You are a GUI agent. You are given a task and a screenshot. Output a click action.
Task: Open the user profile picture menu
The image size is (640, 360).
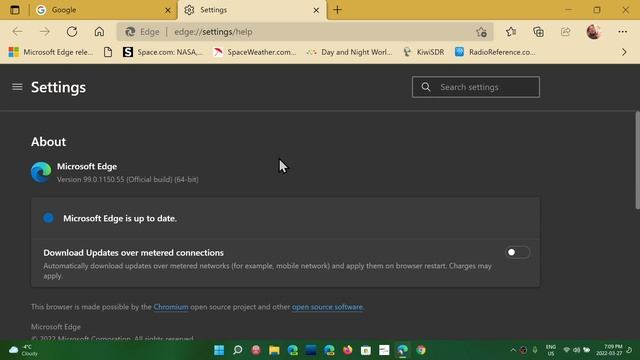593,31
